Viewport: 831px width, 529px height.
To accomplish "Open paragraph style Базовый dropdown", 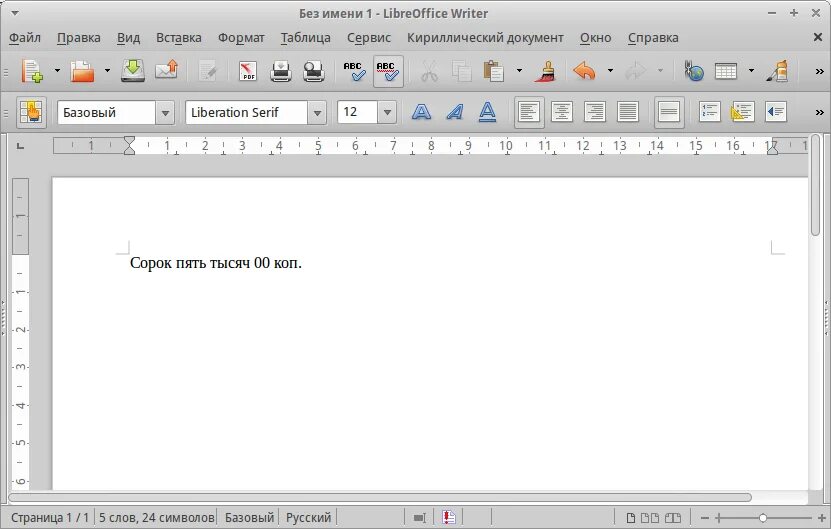I will (165, 112).
